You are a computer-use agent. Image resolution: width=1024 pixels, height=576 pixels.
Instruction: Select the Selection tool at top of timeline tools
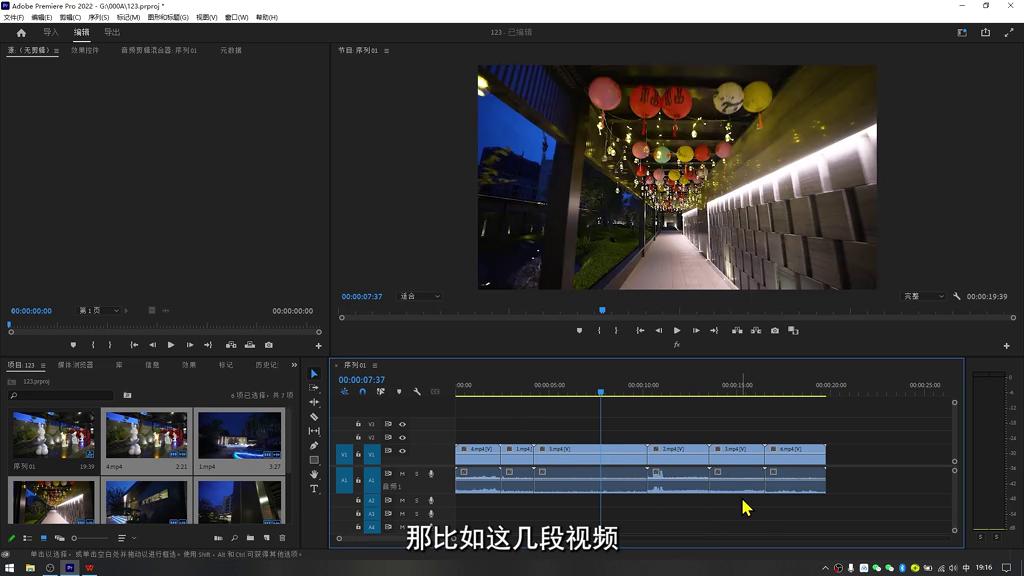(x=314, y=374)
